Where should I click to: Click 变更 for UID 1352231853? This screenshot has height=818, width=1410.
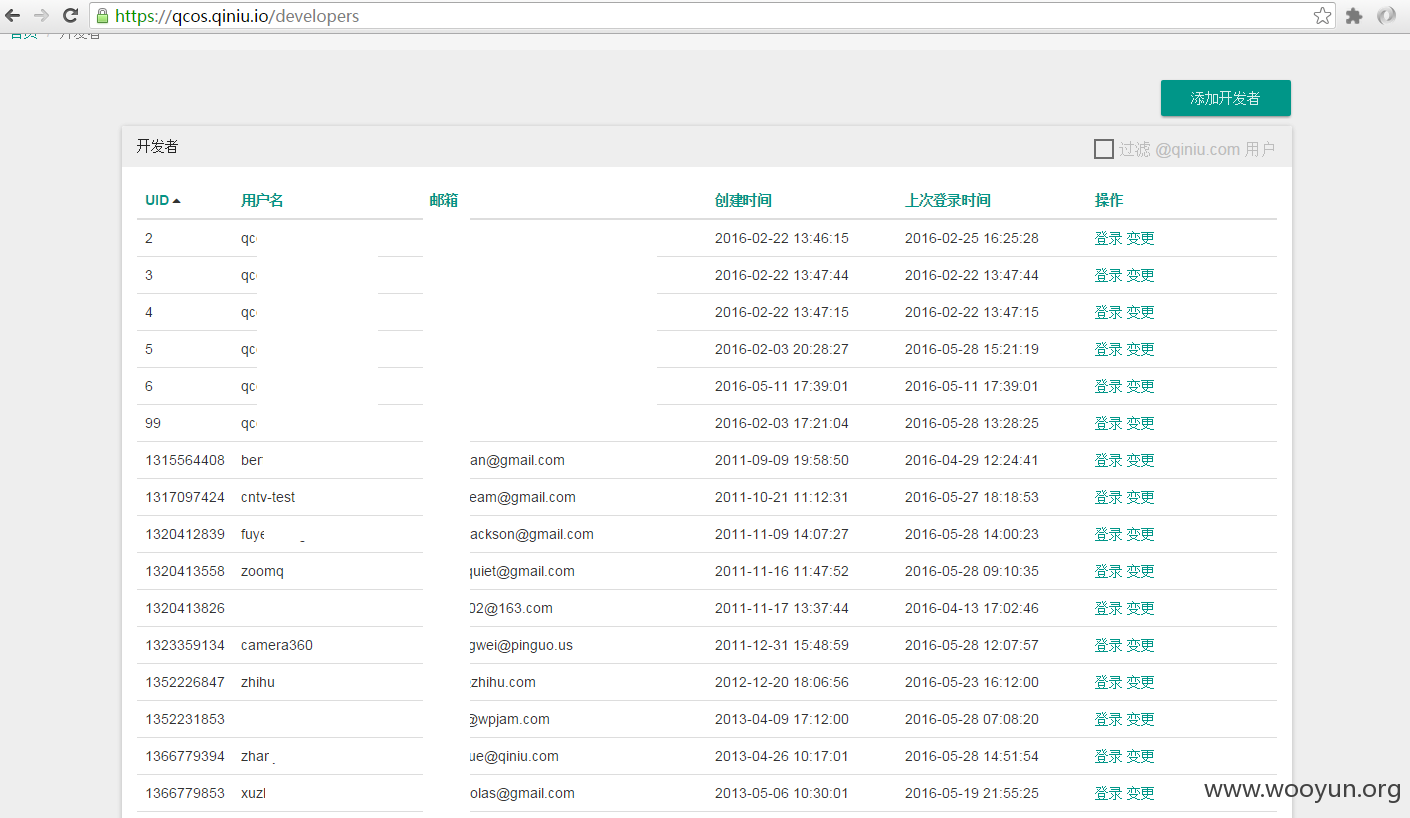pyautogui.click(x=1141, y=719)
